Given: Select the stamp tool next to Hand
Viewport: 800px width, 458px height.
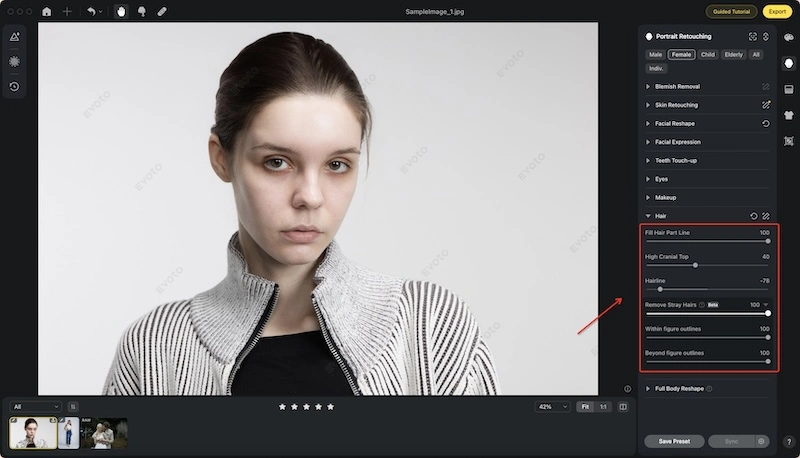Looking at the screenshot, I should 142,11.
